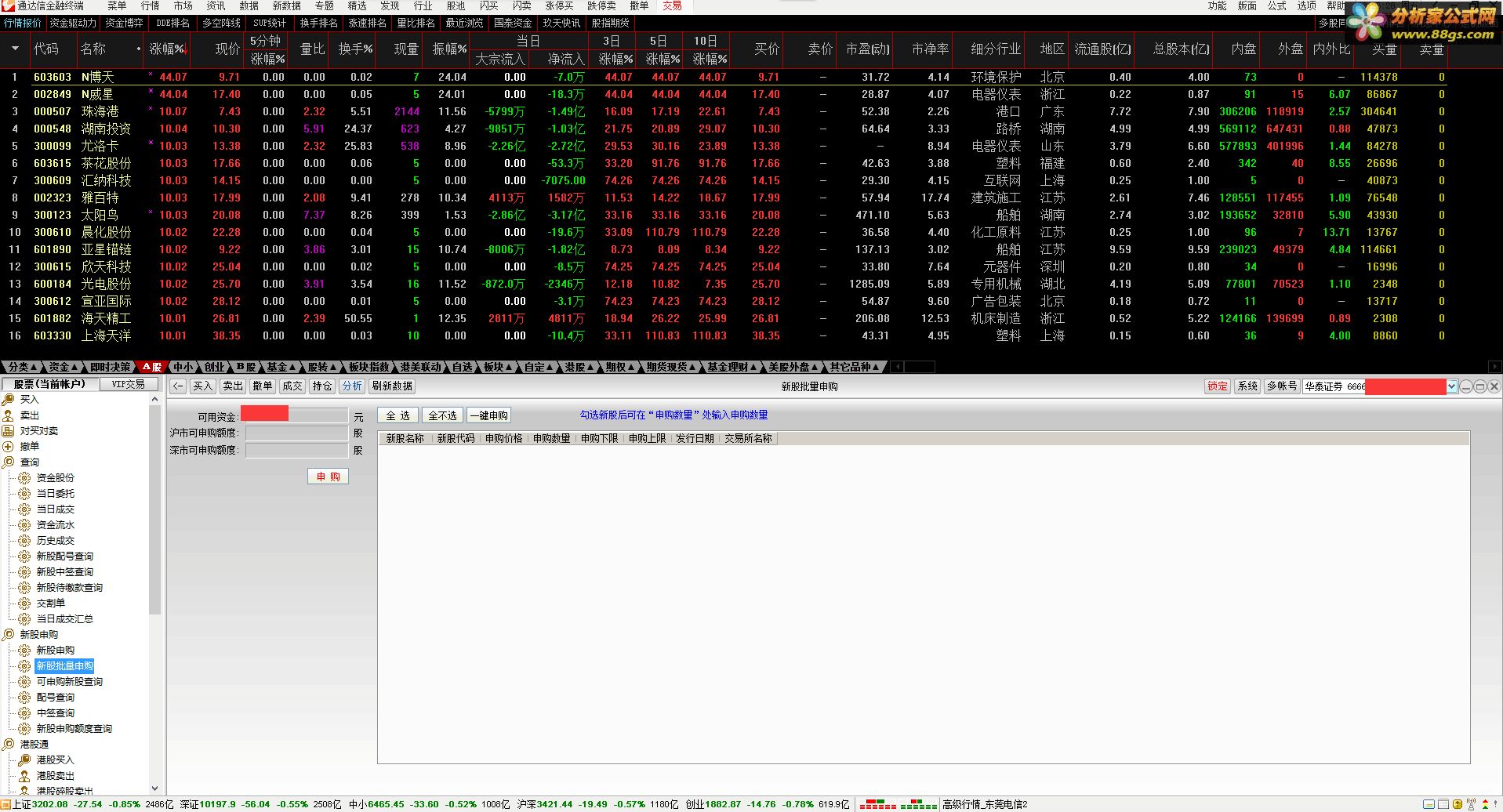Click the 卖出 person icon in trade tree

(x=9, y=415)
